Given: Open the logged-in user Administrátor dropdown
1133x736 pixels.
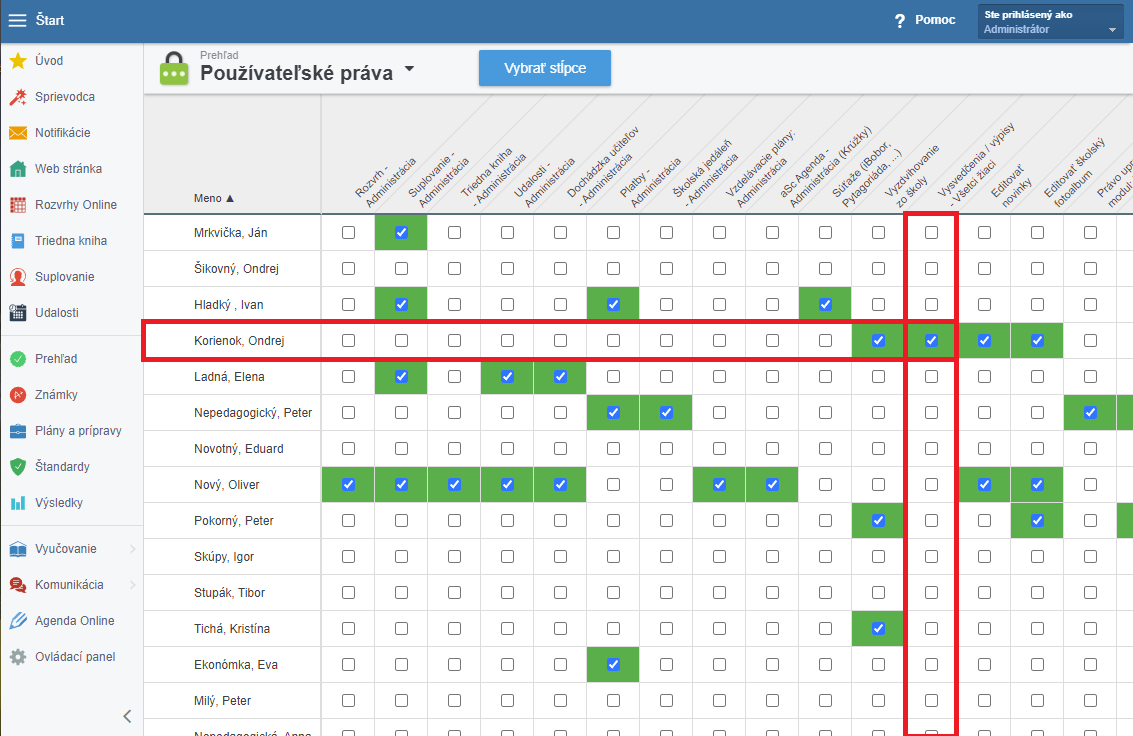Looking at the screenshot, I should tap(1050, 22).
